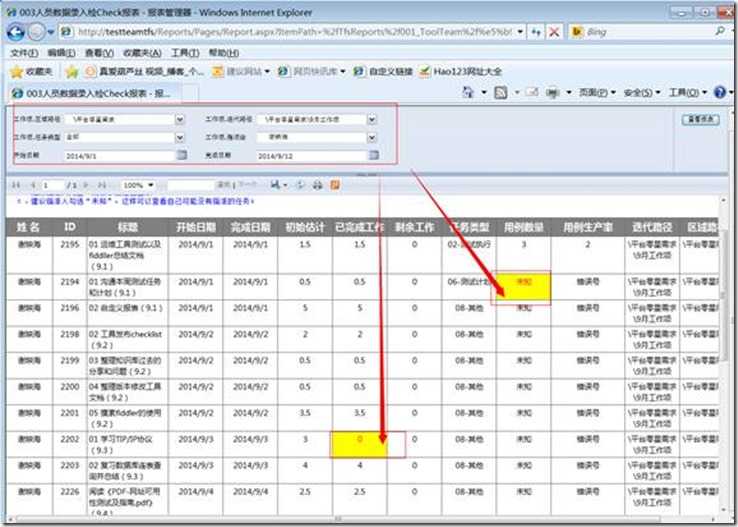Click the horizontal scrollbar at the bottom
Screen dimensions: 738x527
[x=338, y=519]
